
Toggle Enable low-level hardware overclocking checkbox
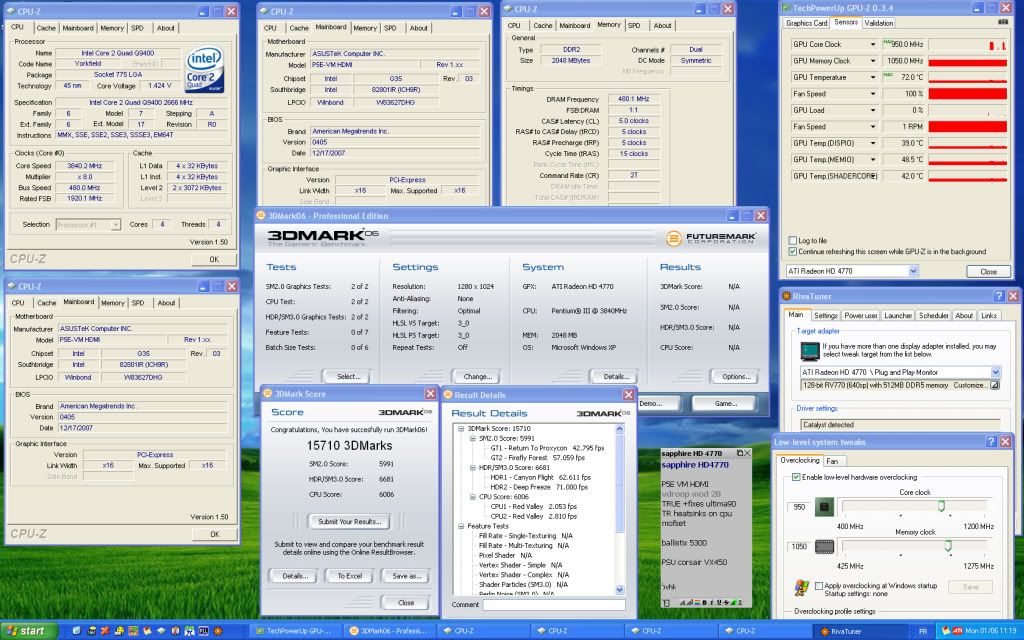coord(796,478)
